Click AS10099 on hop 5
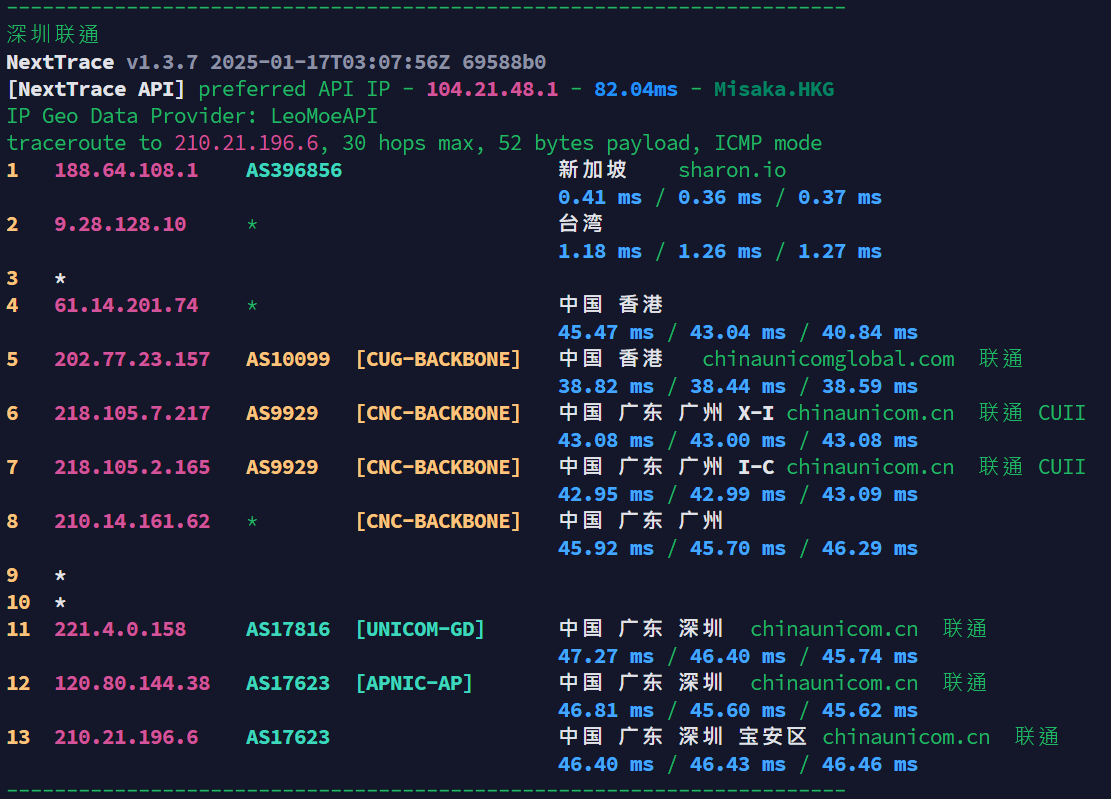1111x799 pixels. pyautogui.click(x=288, y=359)
